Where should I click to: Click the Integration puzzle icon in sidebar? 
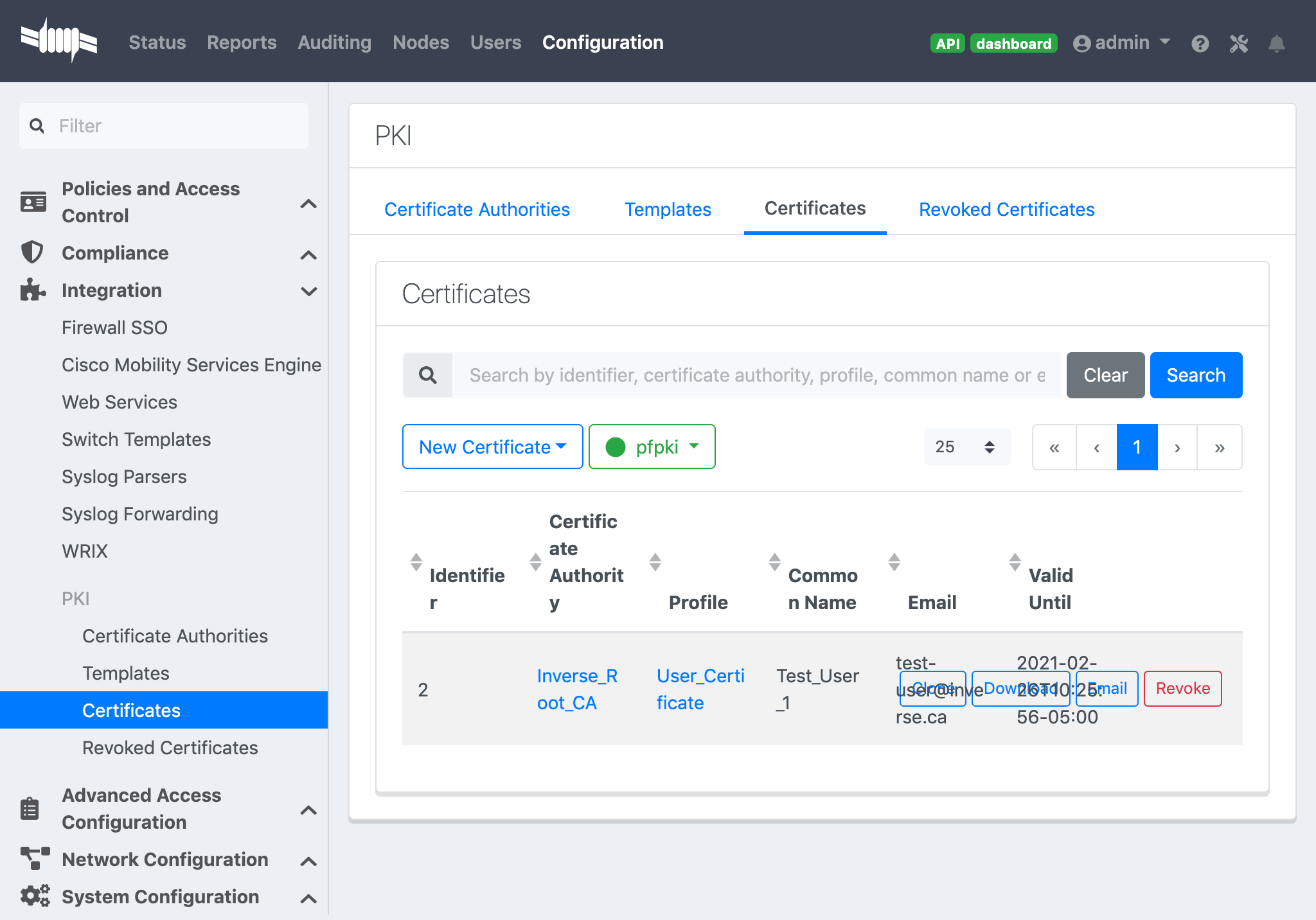click(x=31, y=290)
